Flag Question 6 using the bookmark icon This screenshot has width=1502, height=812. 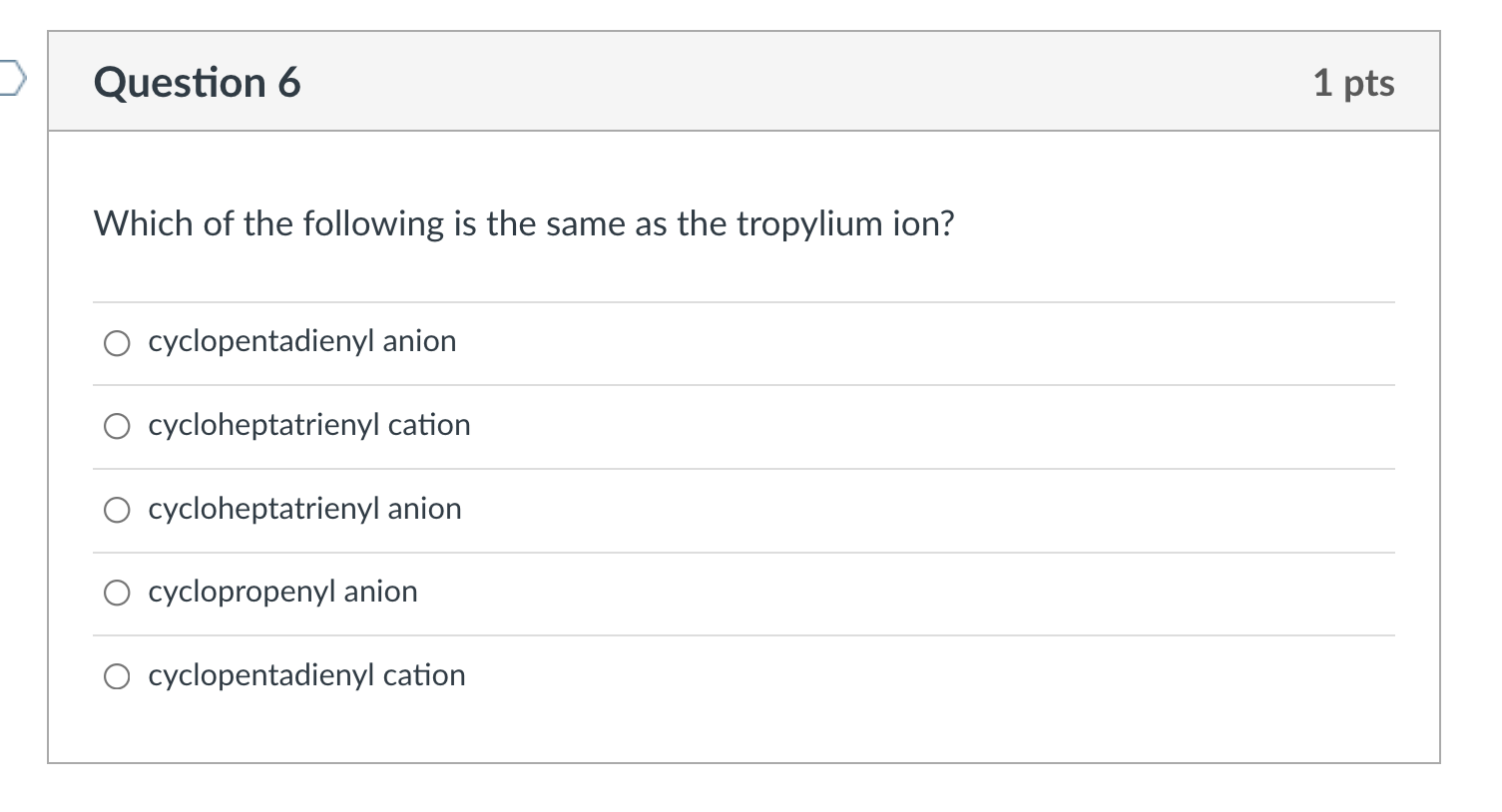coord(10,79)
